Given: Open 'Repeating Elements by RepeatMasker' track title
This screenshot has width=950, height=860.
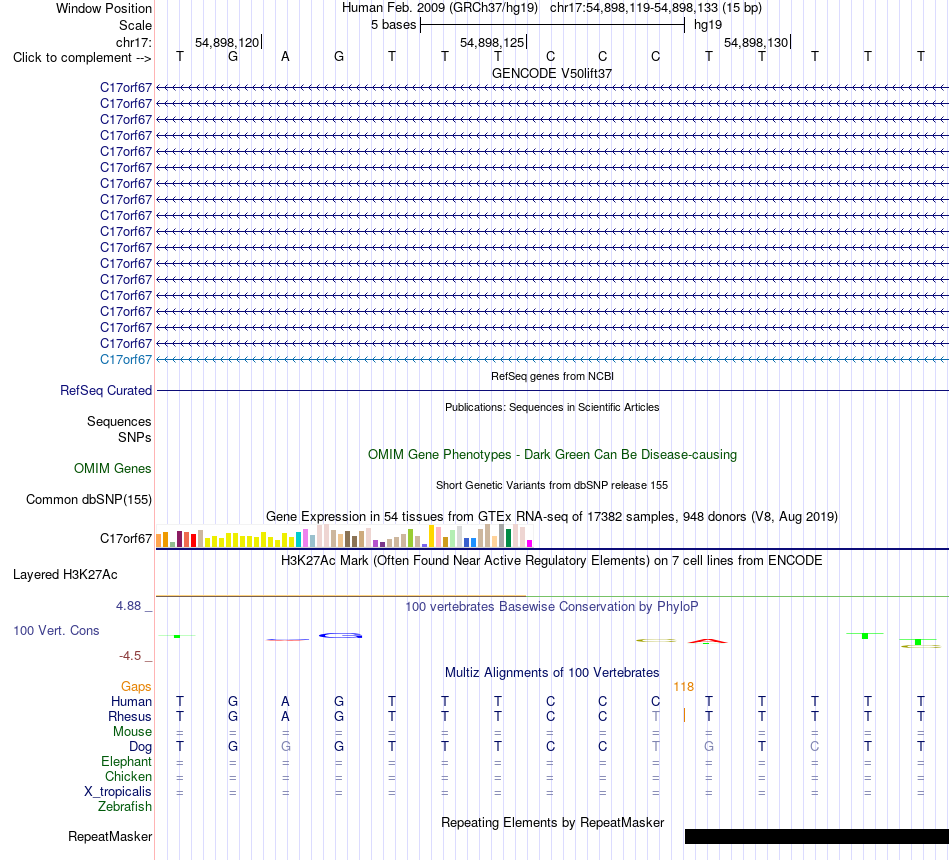Looking at the screenshot, I should 552,822.
